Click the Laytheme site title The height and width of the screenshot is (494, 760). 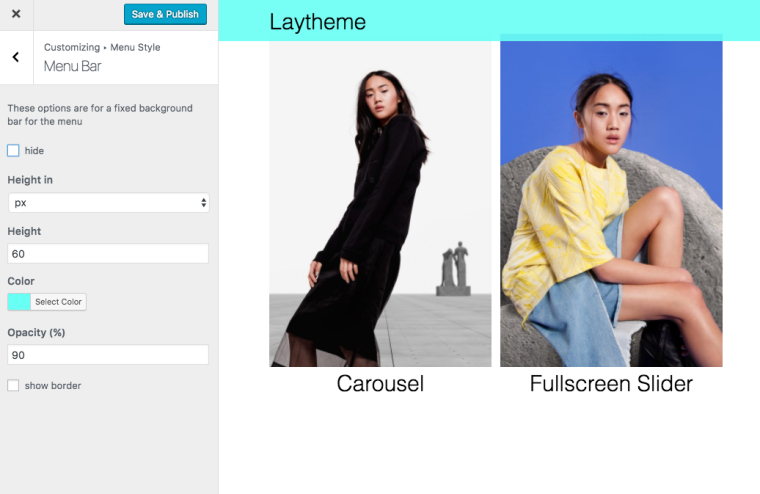317,22
